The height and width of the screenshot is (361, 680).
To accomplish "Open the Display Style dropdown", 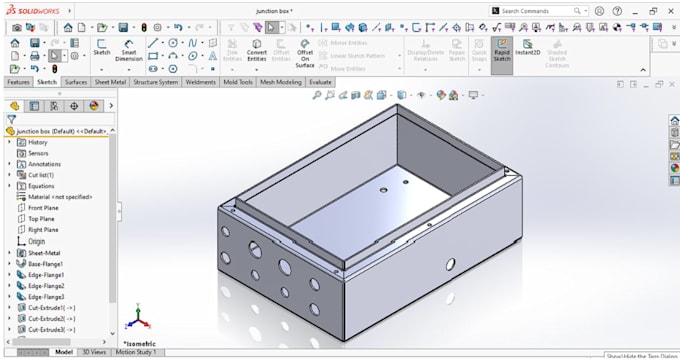I will click(411, 95).
